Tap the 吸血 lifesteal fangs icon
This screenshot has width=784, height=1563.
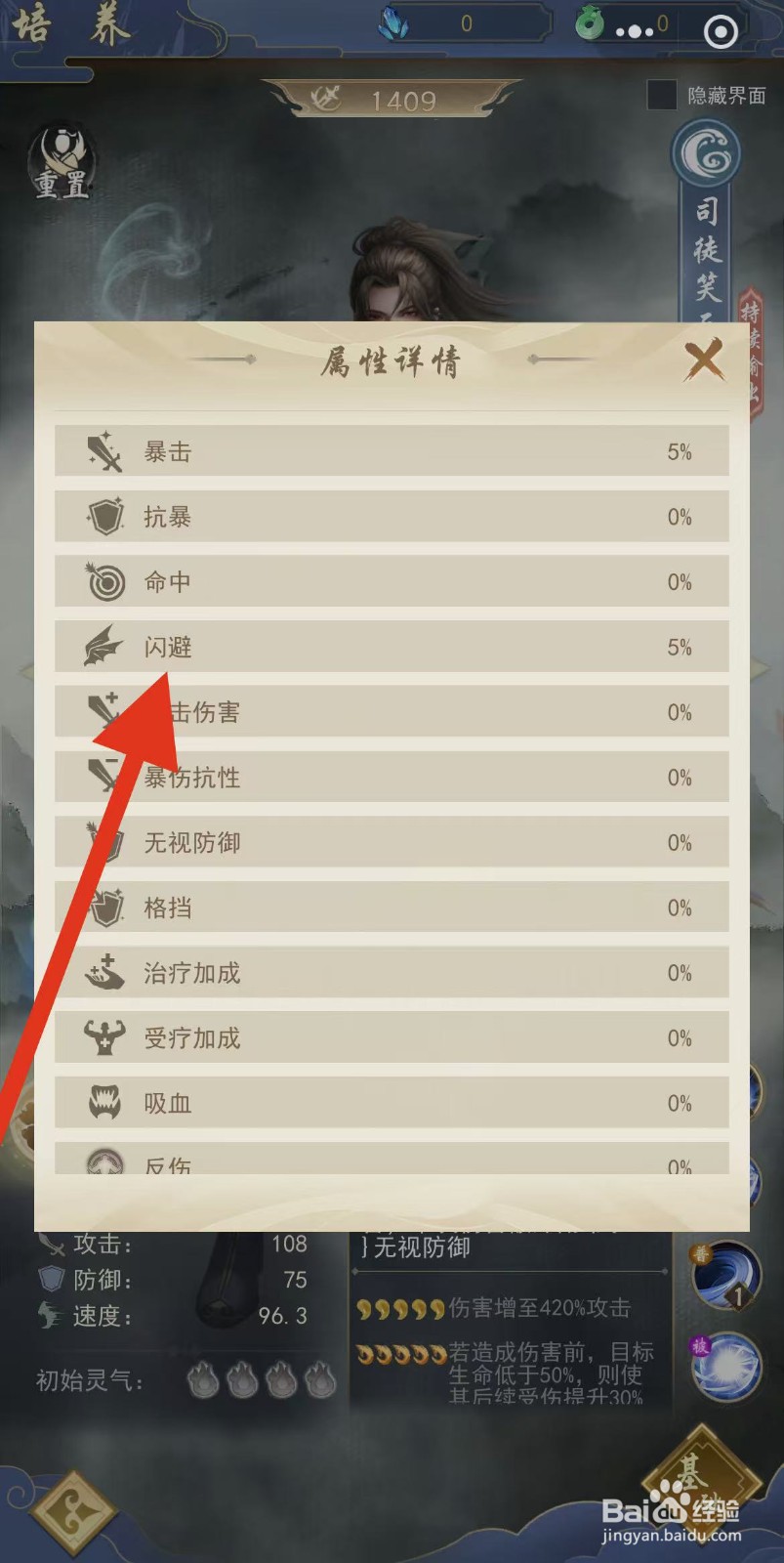104,1103
